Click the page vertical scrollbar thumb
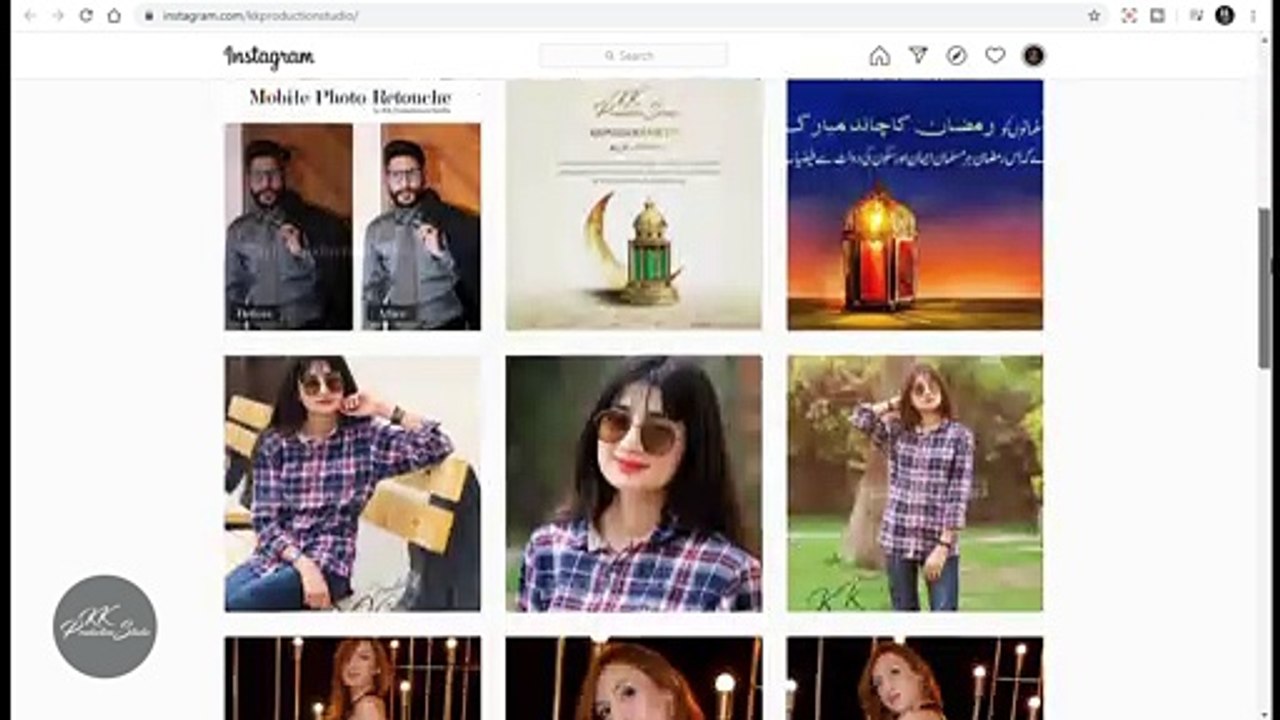 pyautogui.click(x=1265, y=288)
